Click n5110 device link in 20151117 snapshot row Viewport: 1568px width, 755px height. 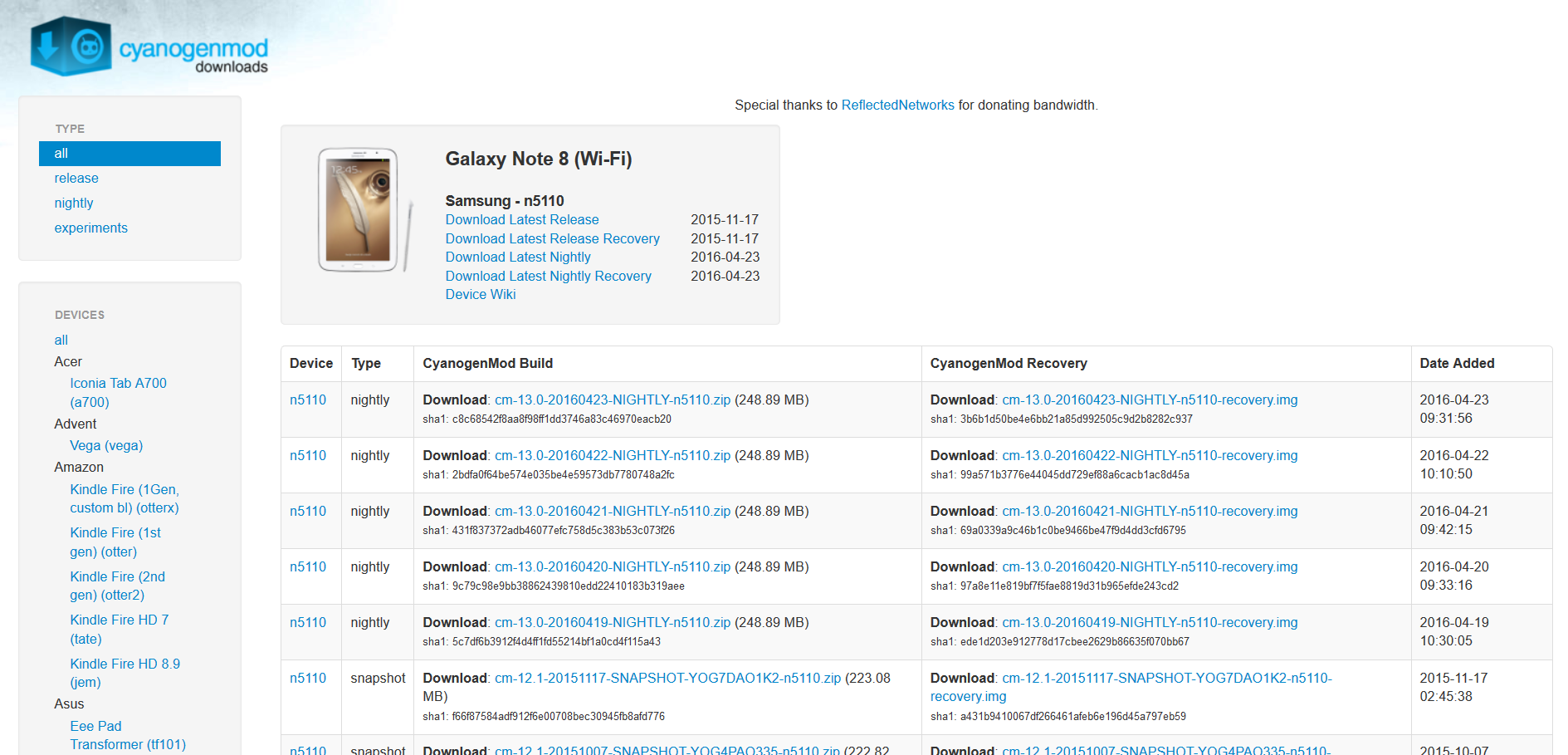308,679
